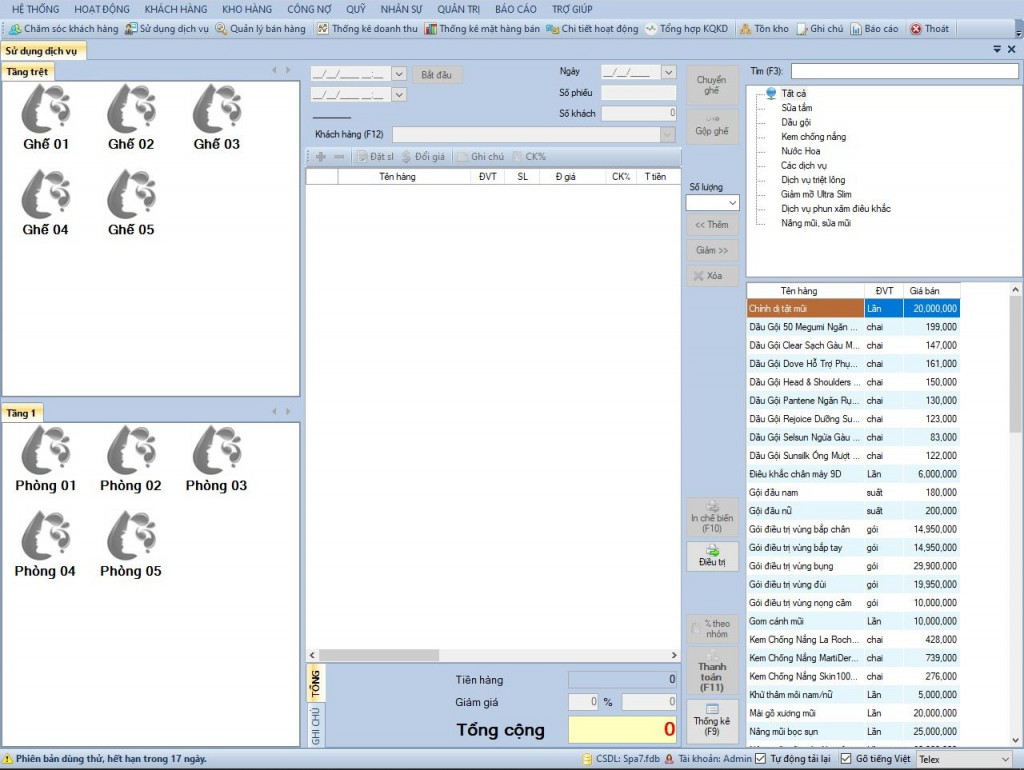This screenshot has width=1024, height=770.
Task: Click the Thoát exit icon
Action: (916, 29)
